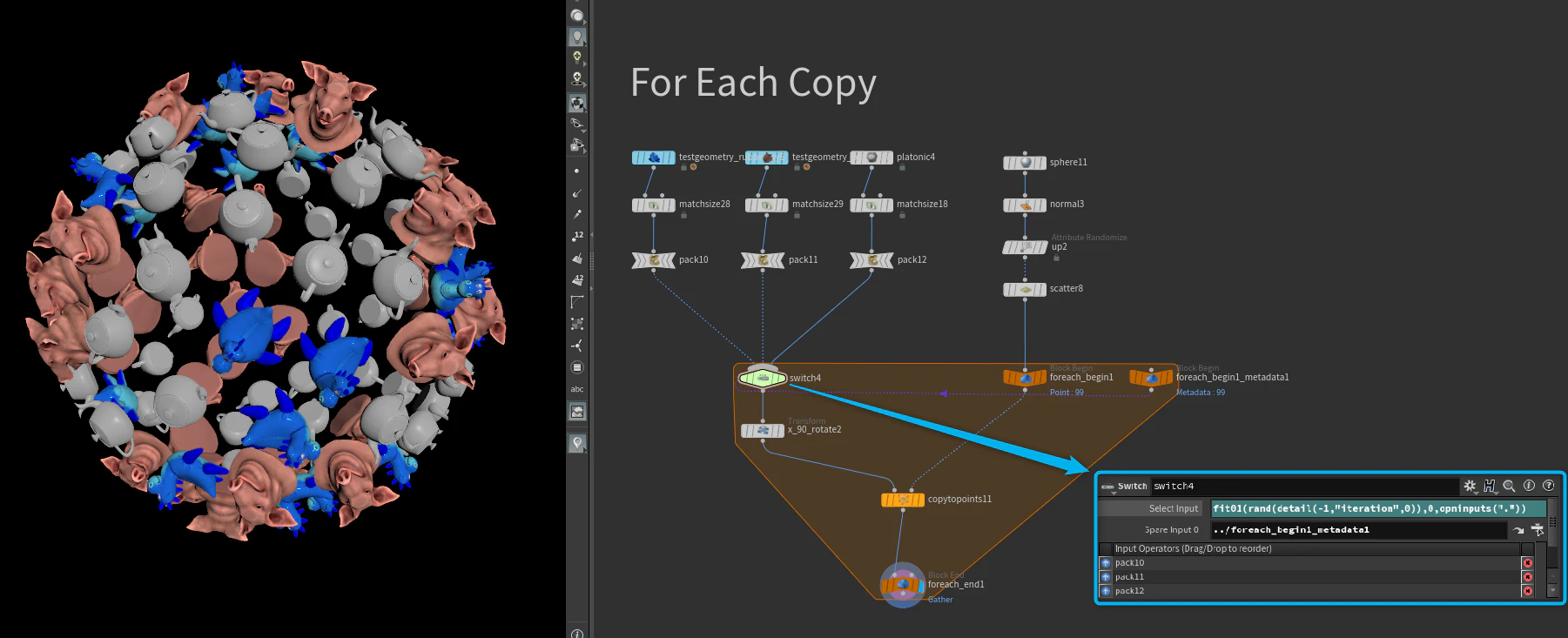Edit the switch4 node name field
The height and width of the screenshot is (638, 1568).
(x=1304, y=487)
